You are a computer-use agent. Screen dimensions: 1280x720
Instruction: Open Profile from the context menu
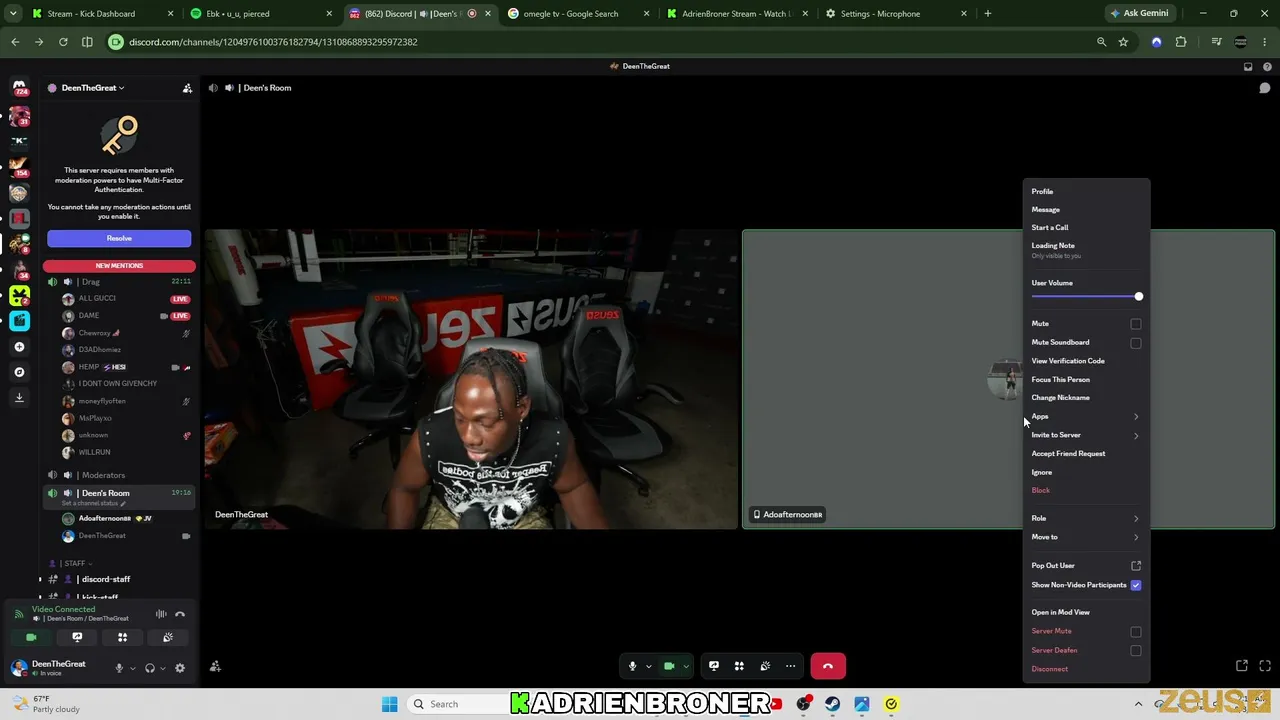pyautogui.click(x=1086, y=192)
